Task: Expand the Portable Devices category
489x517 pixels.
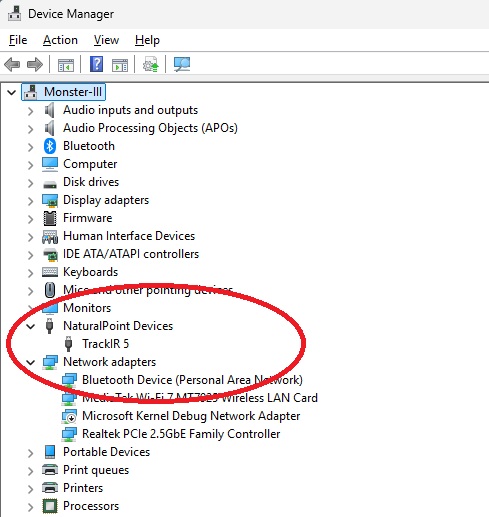Action: click(31, 453)
